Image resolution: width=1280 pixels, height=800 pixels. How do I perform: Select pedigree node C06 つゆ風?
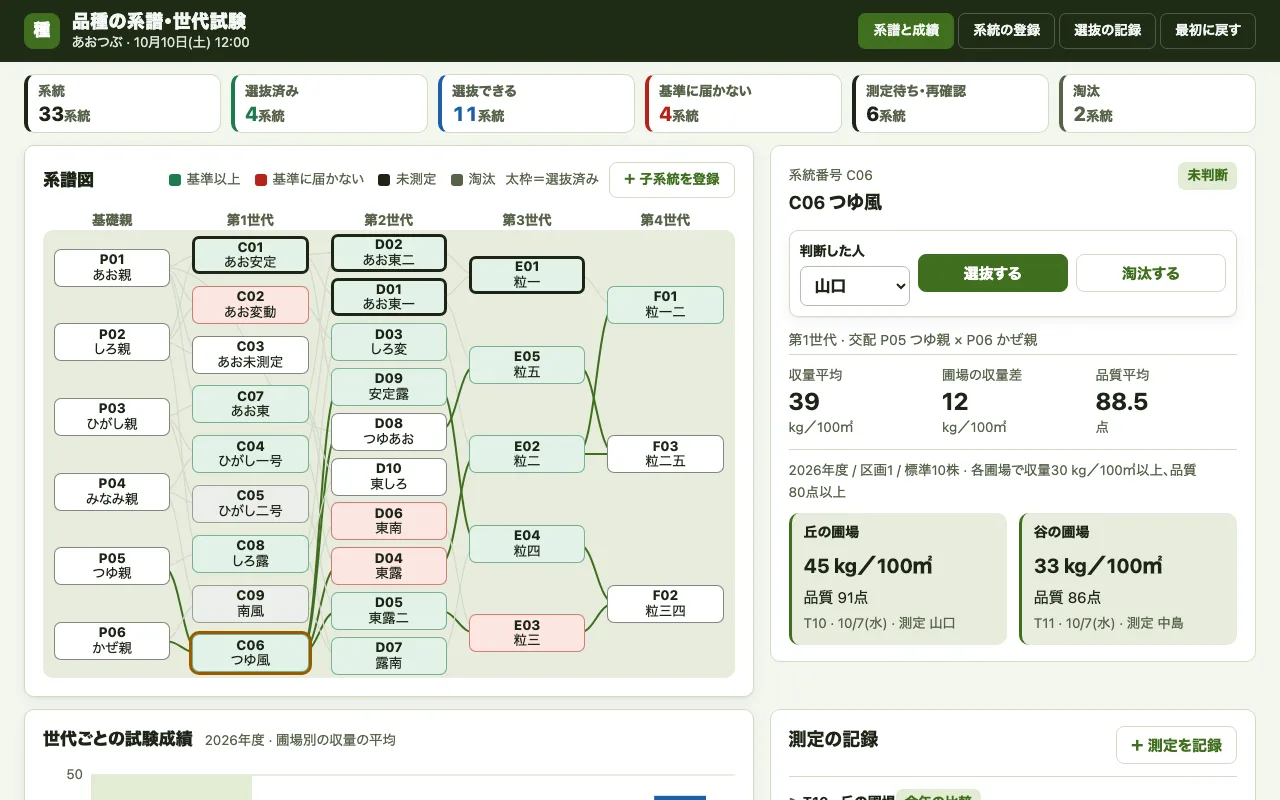pyautogui.click(x=250, y=653)
